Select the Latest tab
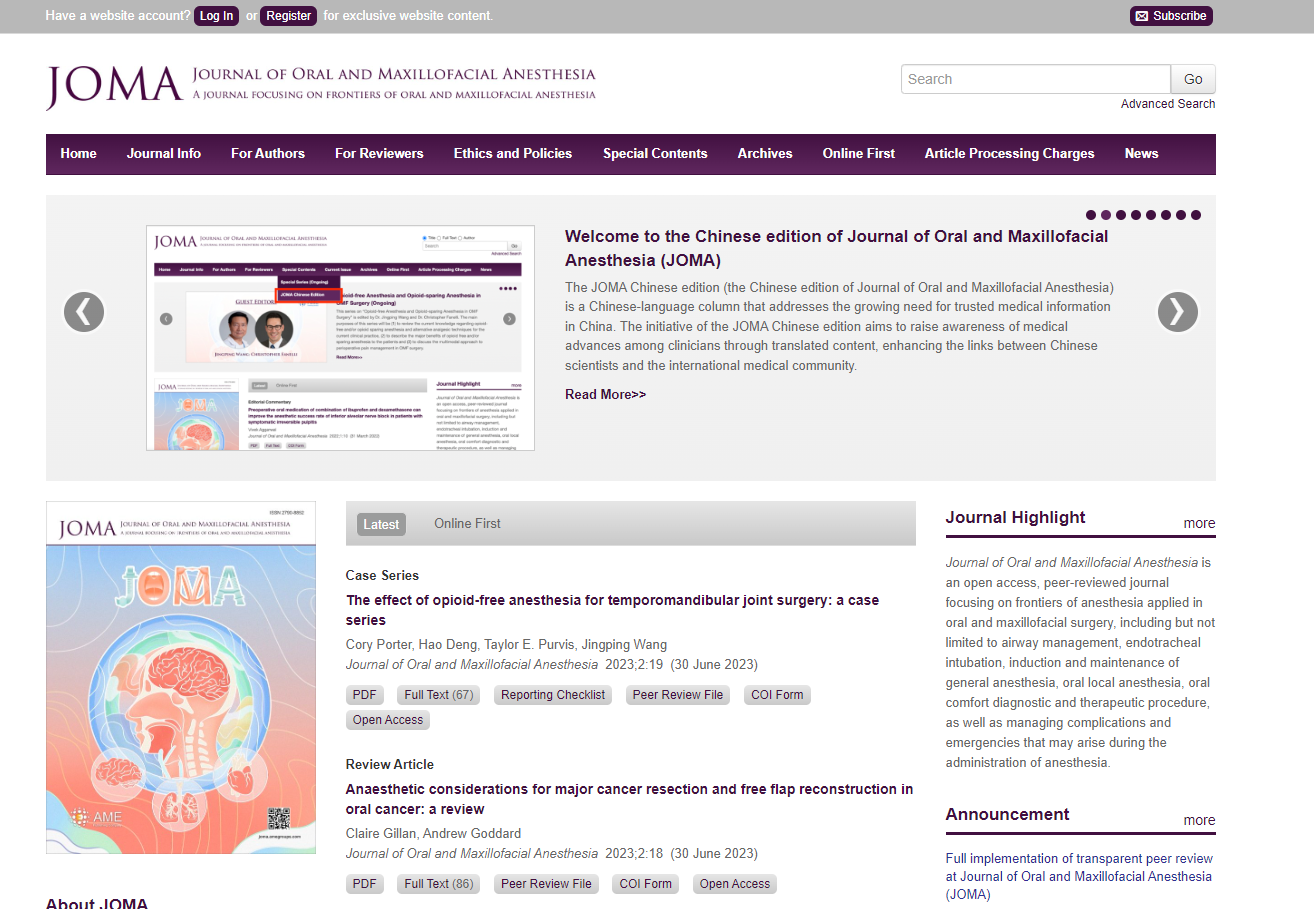 click(381, 524)
